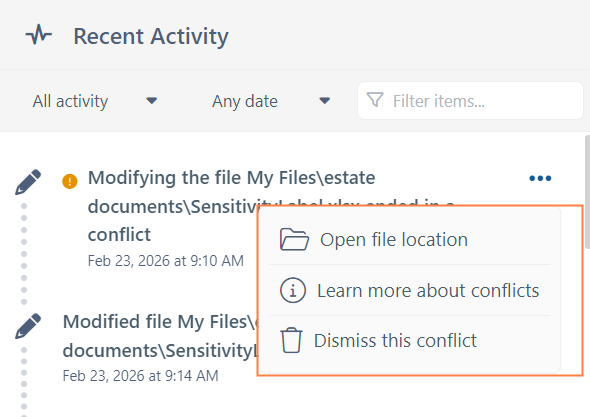The height and width of the screenshot is (417, 590).
Task: Click the pencil icon beside Modified file entry
Action: [x=28, y=326]
